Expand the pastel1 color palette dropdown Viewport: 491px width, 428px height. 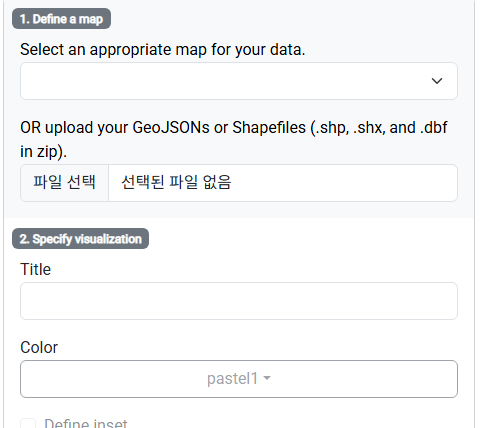point(239,379)
